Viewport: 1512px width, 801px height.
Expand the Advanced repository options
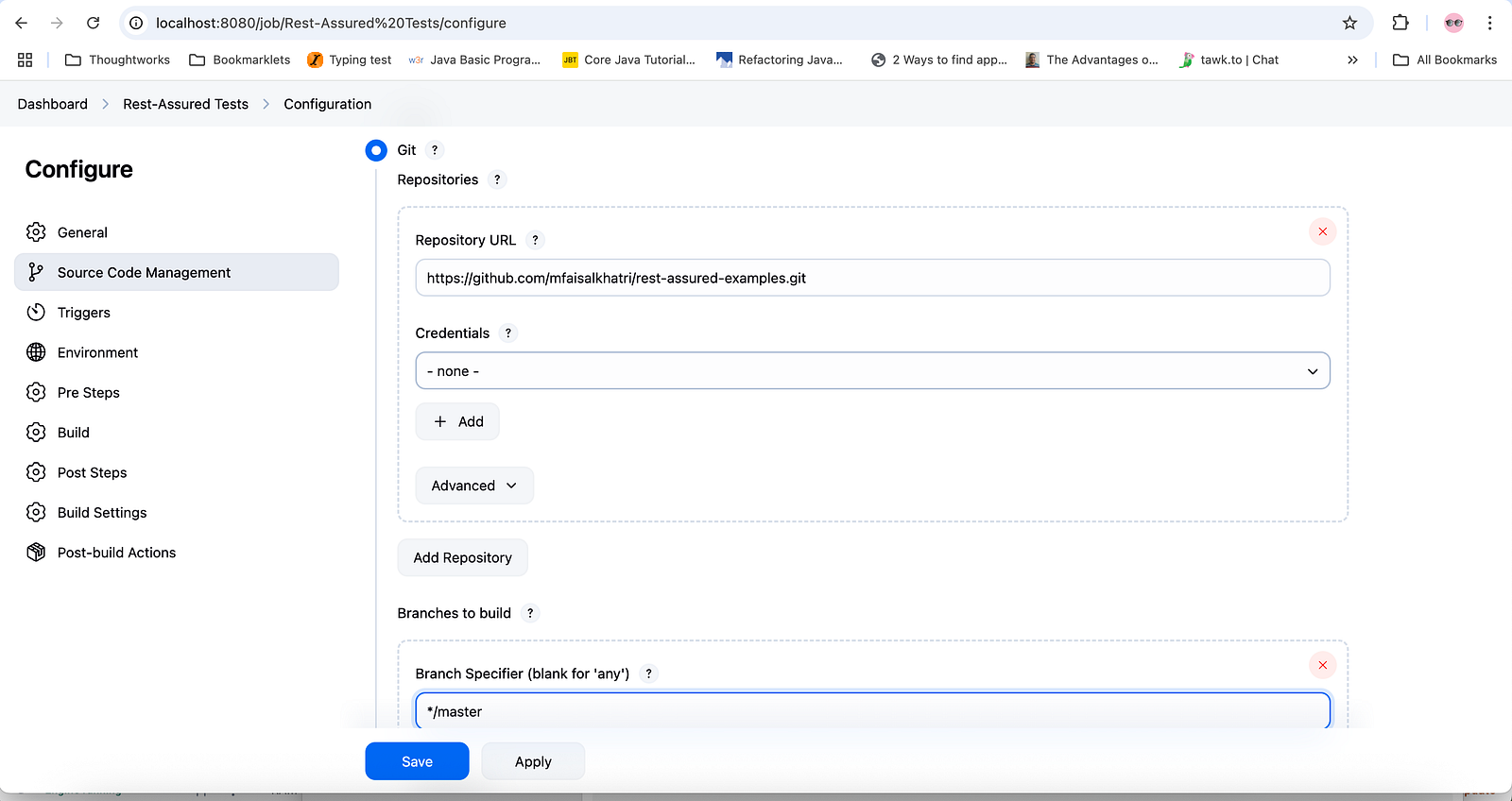[x=474, y=486]
